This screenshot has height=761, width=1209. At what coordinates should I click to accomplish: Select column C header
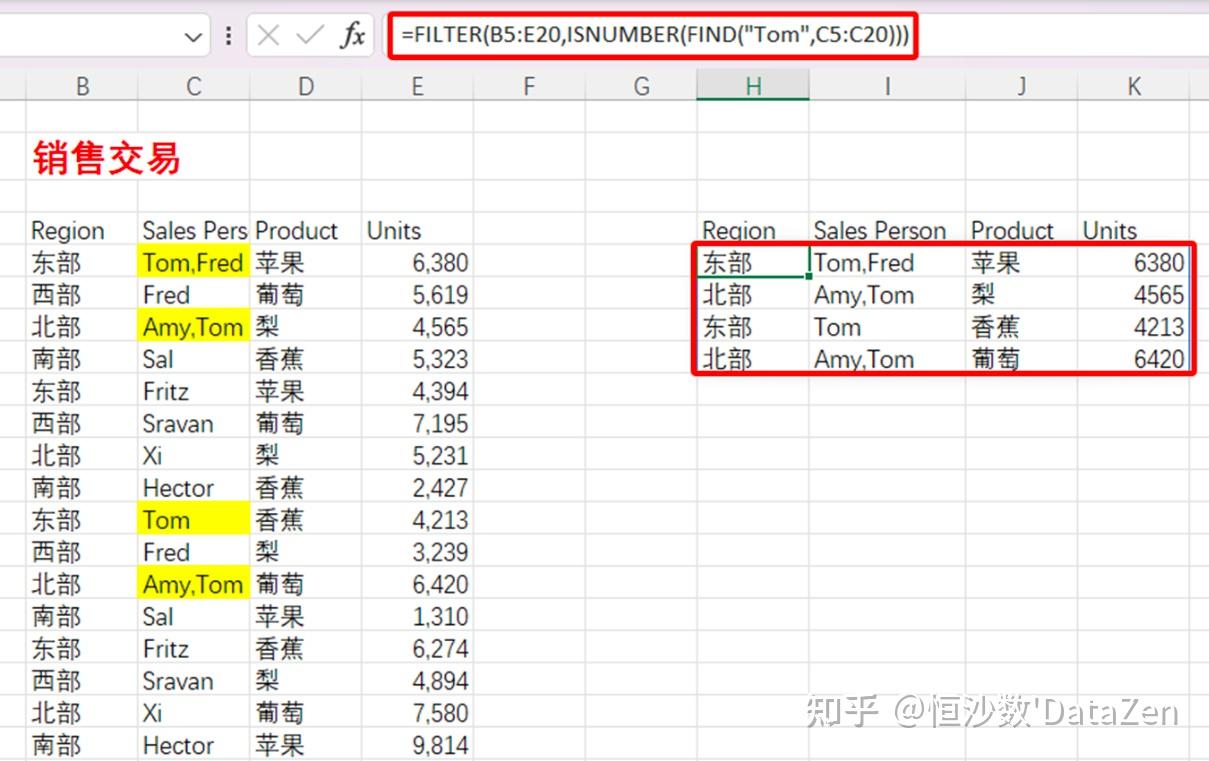[193, 87]
